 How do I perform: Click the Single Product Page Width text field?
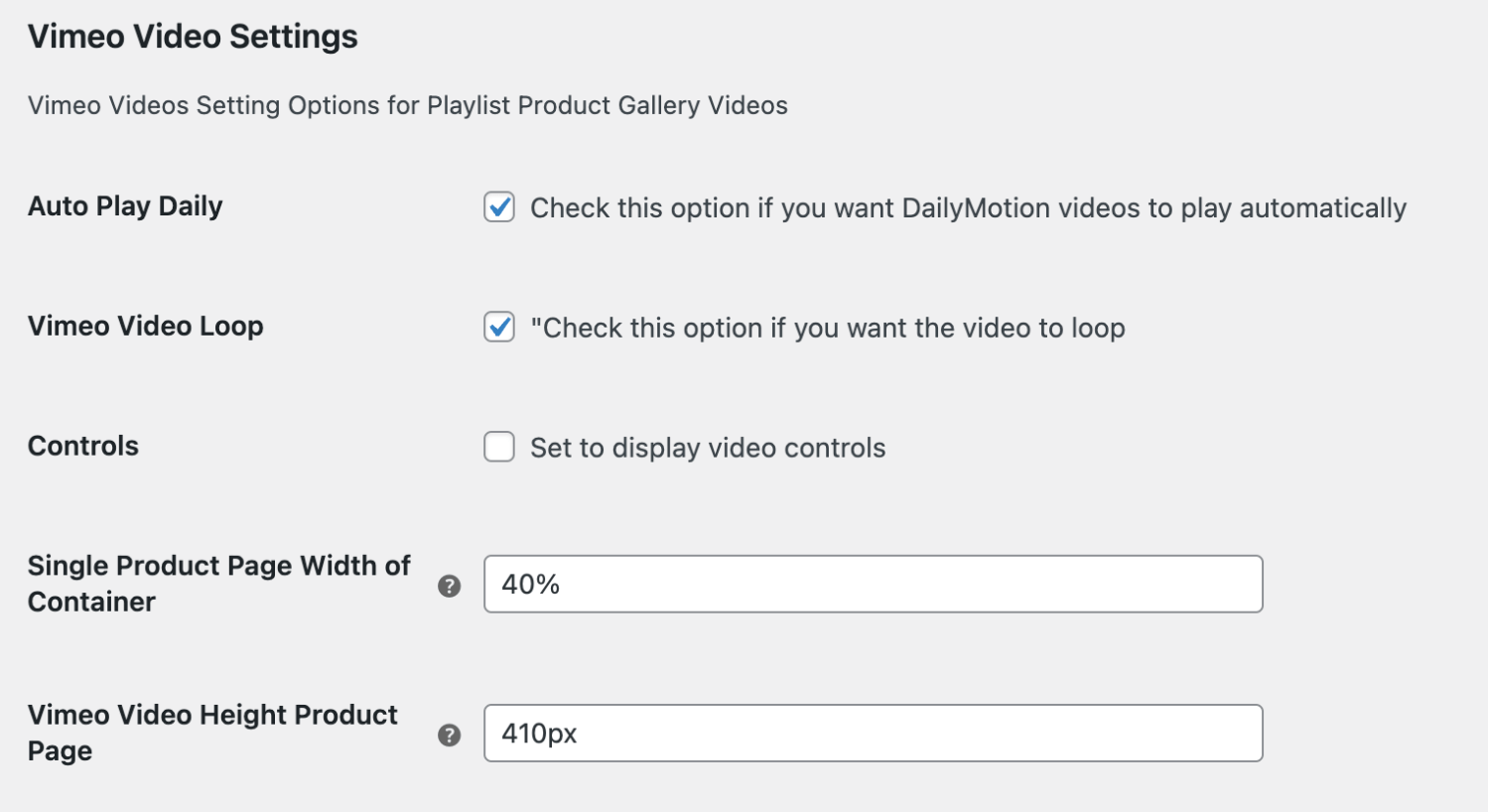[x=872, y=585]
